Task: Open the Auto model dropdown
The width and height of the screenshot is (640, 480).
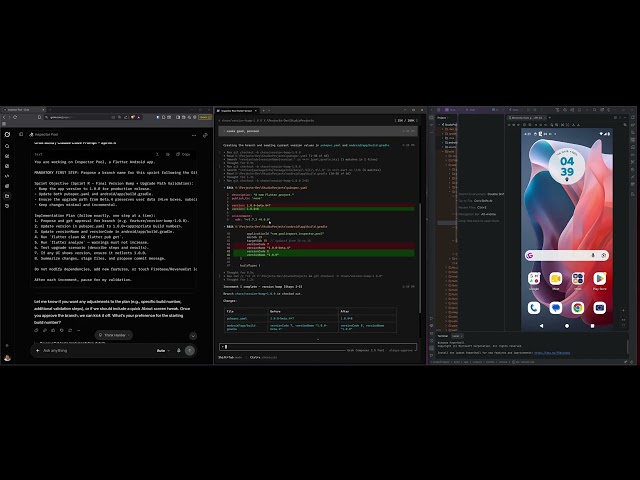Action: (163, 351)
